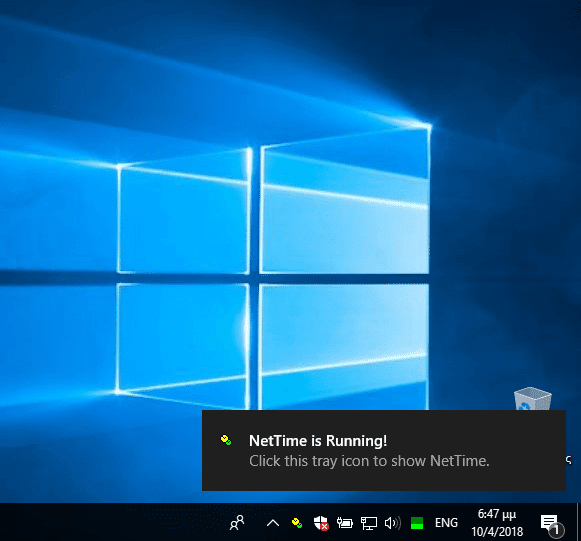
Task: Open the 6:47 clock calendar flyout
Action: click(x=497, y=514)
